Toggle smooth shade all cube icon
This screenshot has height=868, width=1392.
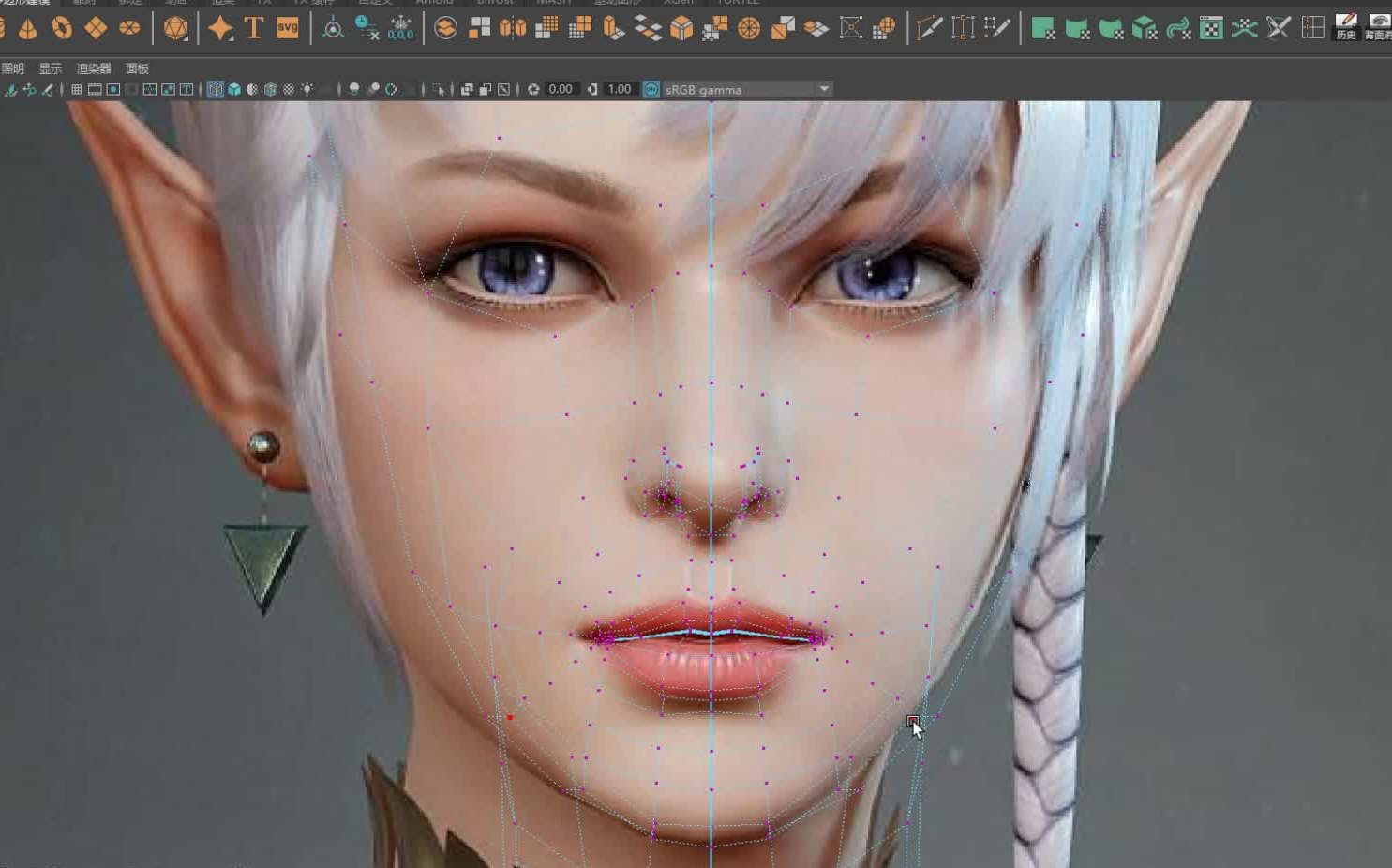234,90
